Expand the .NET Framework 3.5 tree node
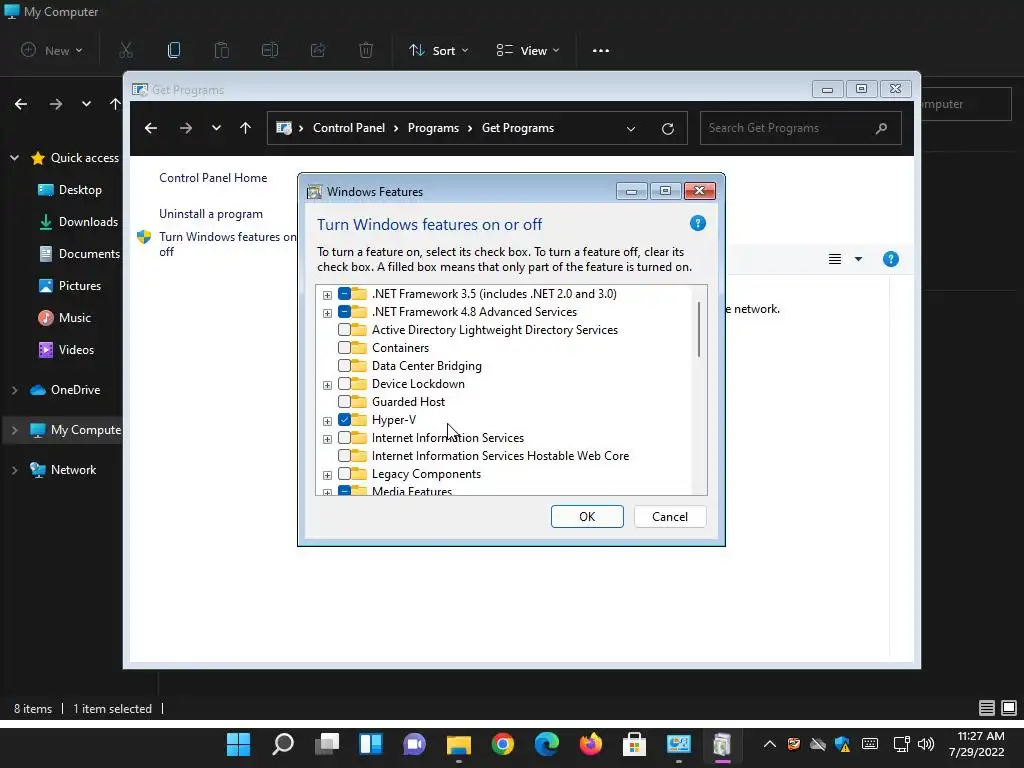1024x768 pixels. click(x=327, y=295)
